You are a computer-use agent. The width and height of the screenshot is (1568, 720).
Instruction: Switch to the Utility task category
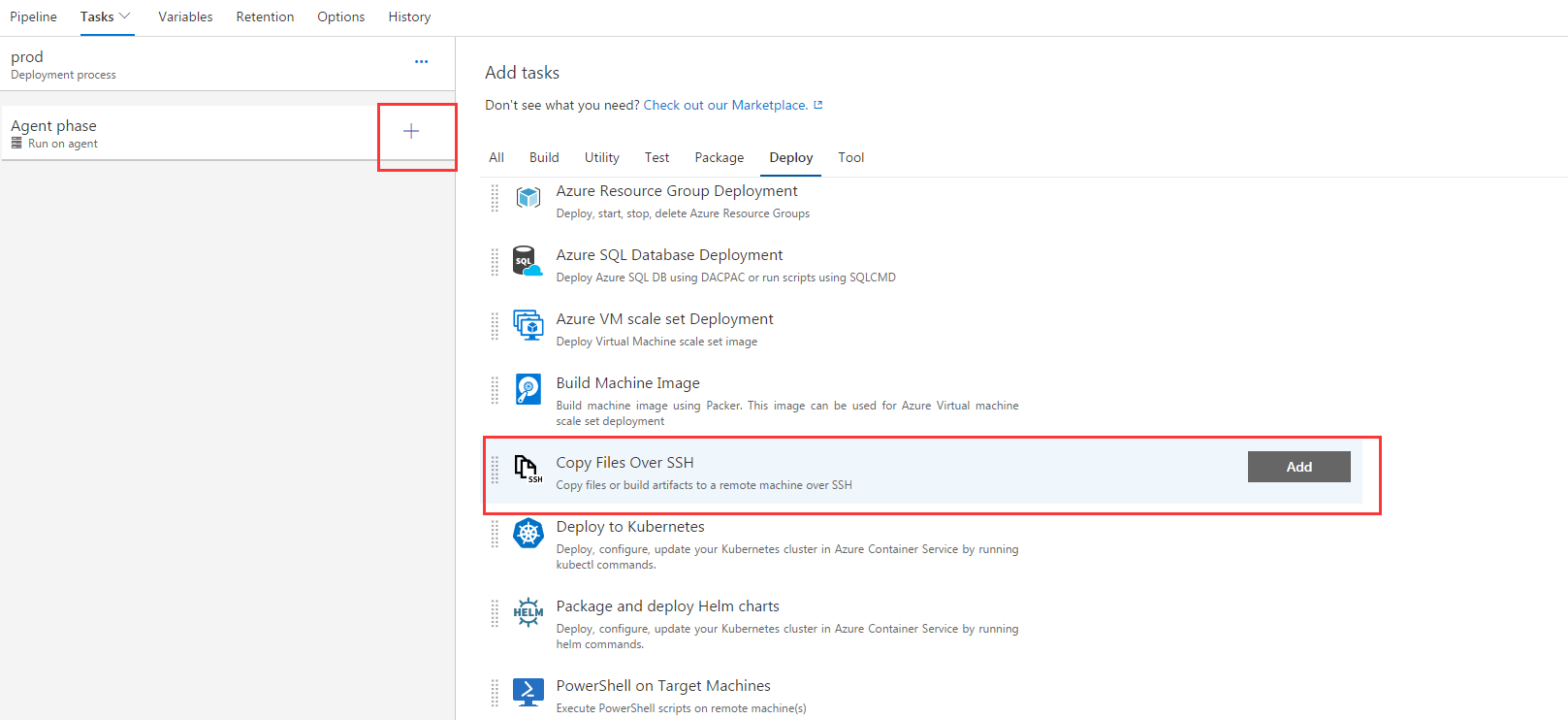click(602, 157)
